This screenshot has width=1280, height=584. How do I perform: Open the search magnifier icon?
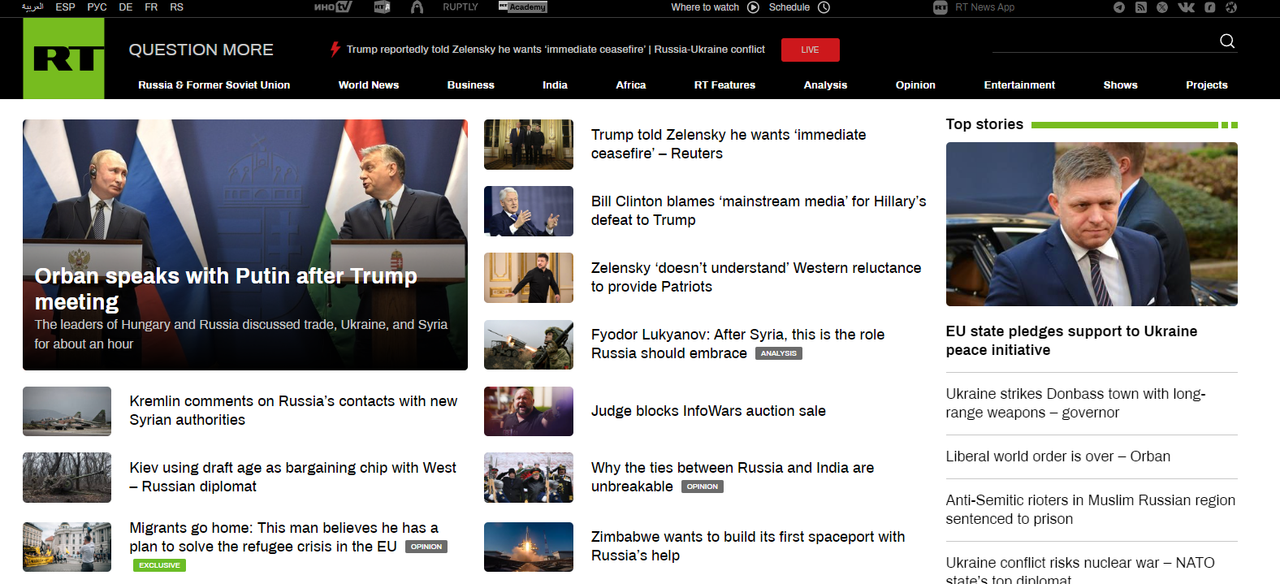(1227, 41)
